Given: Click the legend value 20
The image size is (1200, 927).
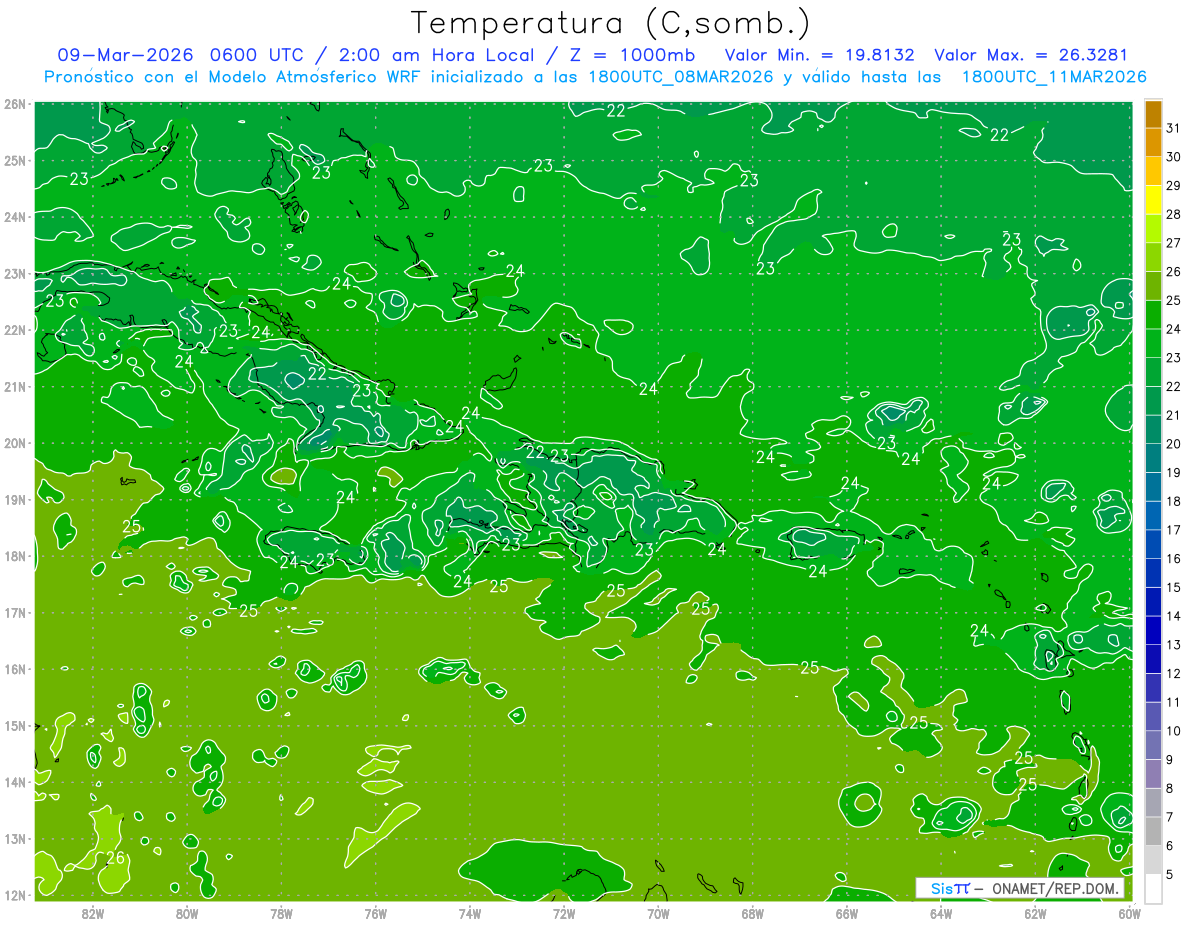Looking at the screenshot, I should [1173, 444].
